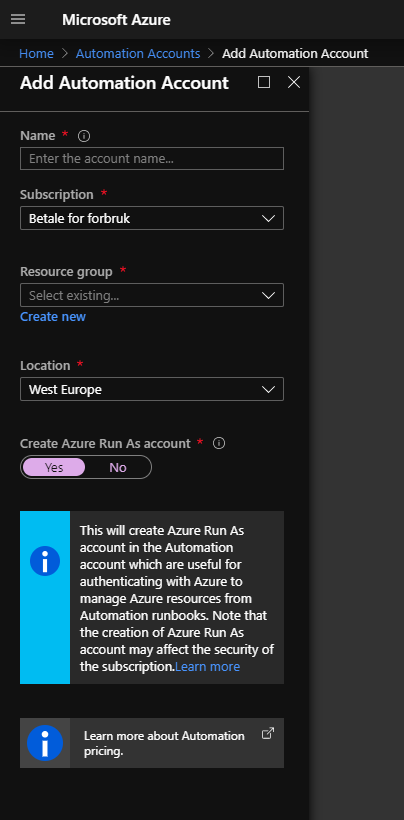The width and height of the screenshot is (404, 820).
Task: Open the Resource group dropdown
Action: click(x=152, y=295)
